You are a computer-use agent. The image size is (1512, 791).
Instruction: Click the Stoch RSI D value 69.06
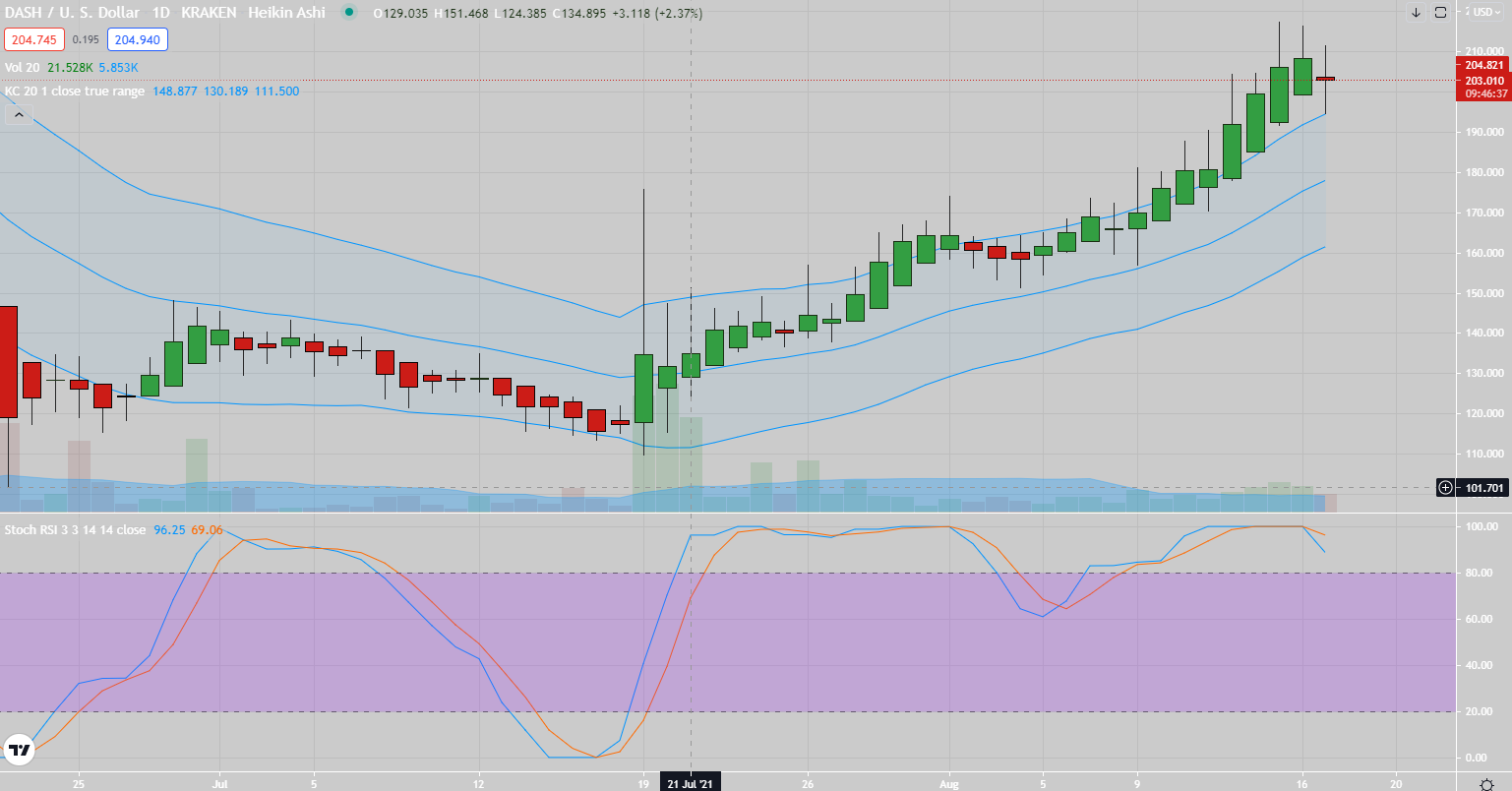(207, 529)
